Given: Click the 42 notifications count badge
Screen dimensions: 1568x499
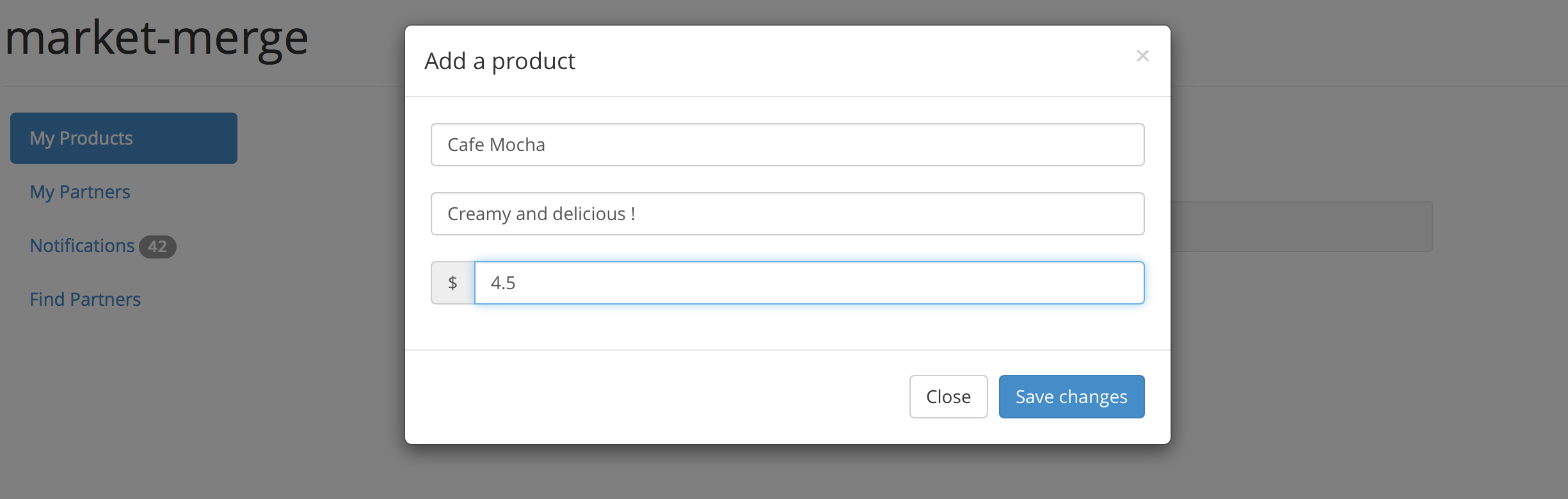Looking at the screenshot, I should [157, 246].
